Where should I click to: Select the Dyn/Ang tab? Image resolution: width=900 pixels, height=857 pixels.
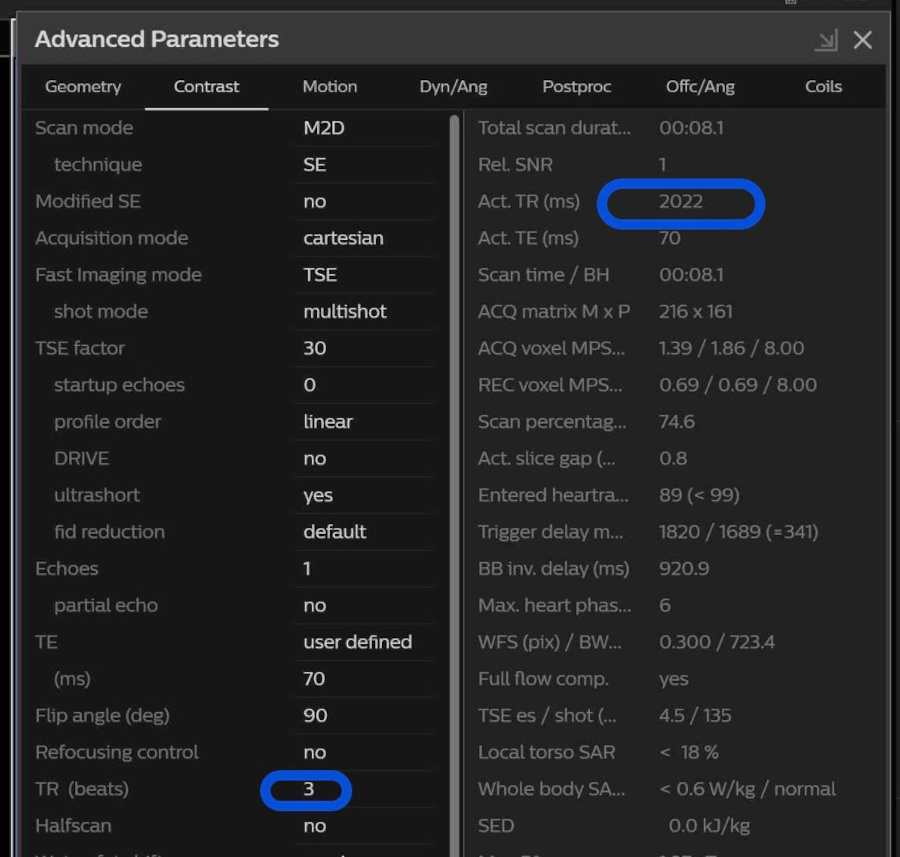point(453,87)
